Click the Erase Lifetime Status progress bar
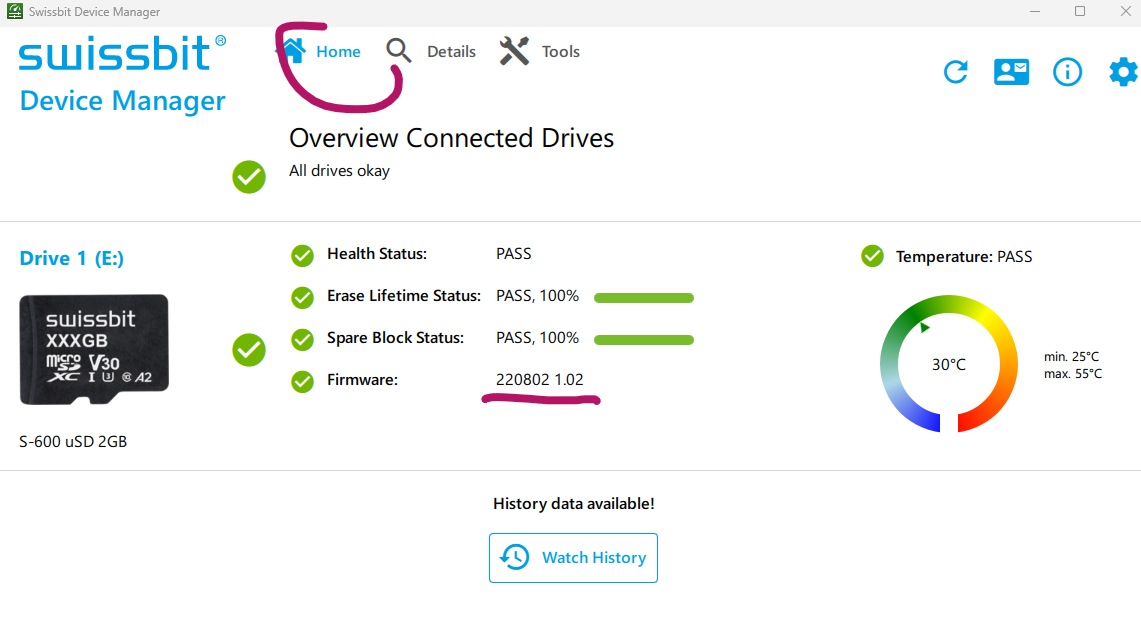 tap(643, 298)
